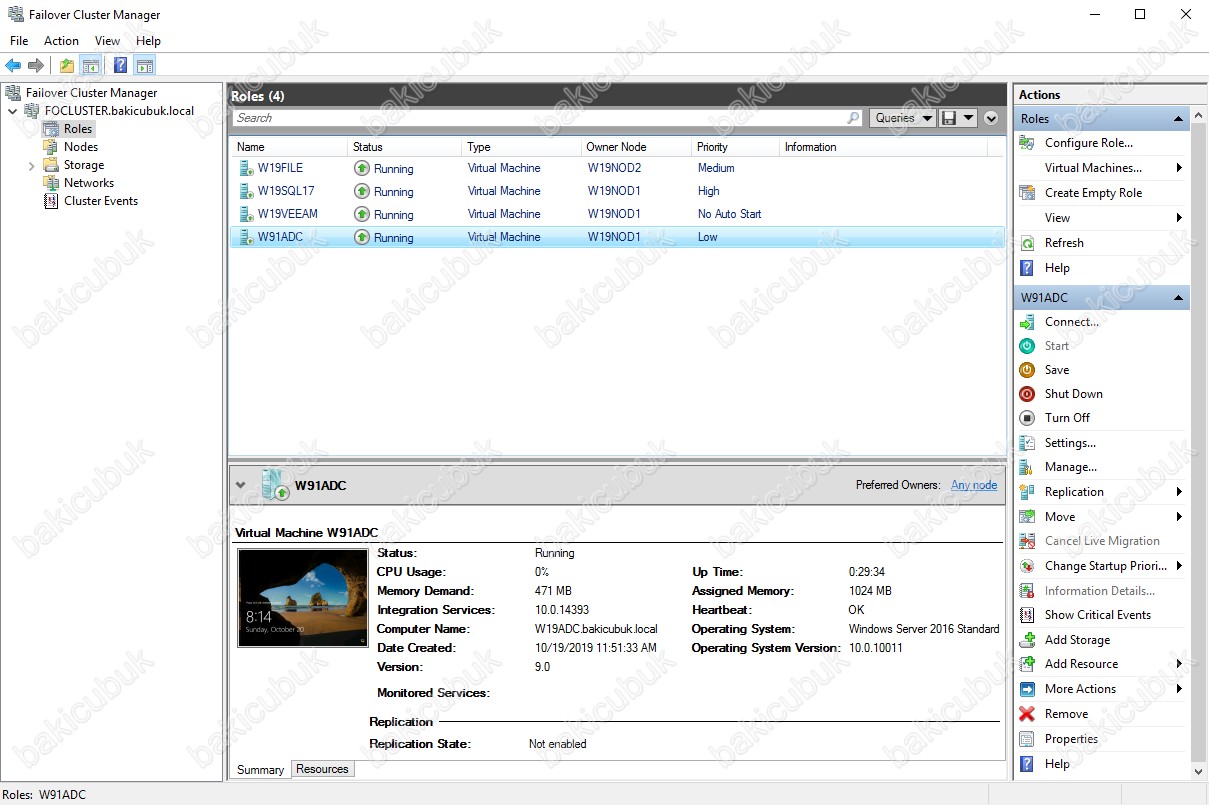Viewport: 1209px width, 805px height.
Task: Switch to the Summary tab
Action: 260,770
